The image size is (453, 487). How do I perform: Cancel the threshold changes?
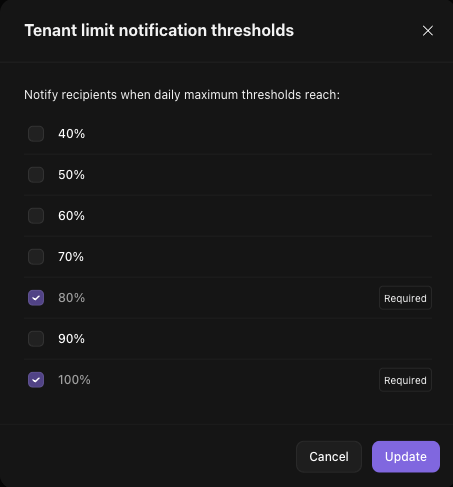pyautogui.click(x=329, y=457)
